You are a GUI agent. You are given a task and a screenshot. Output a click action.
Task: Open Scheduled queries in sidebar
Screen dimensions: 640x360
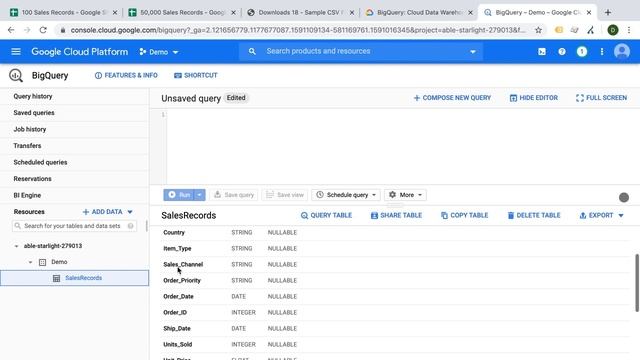[x=40, y=162]
